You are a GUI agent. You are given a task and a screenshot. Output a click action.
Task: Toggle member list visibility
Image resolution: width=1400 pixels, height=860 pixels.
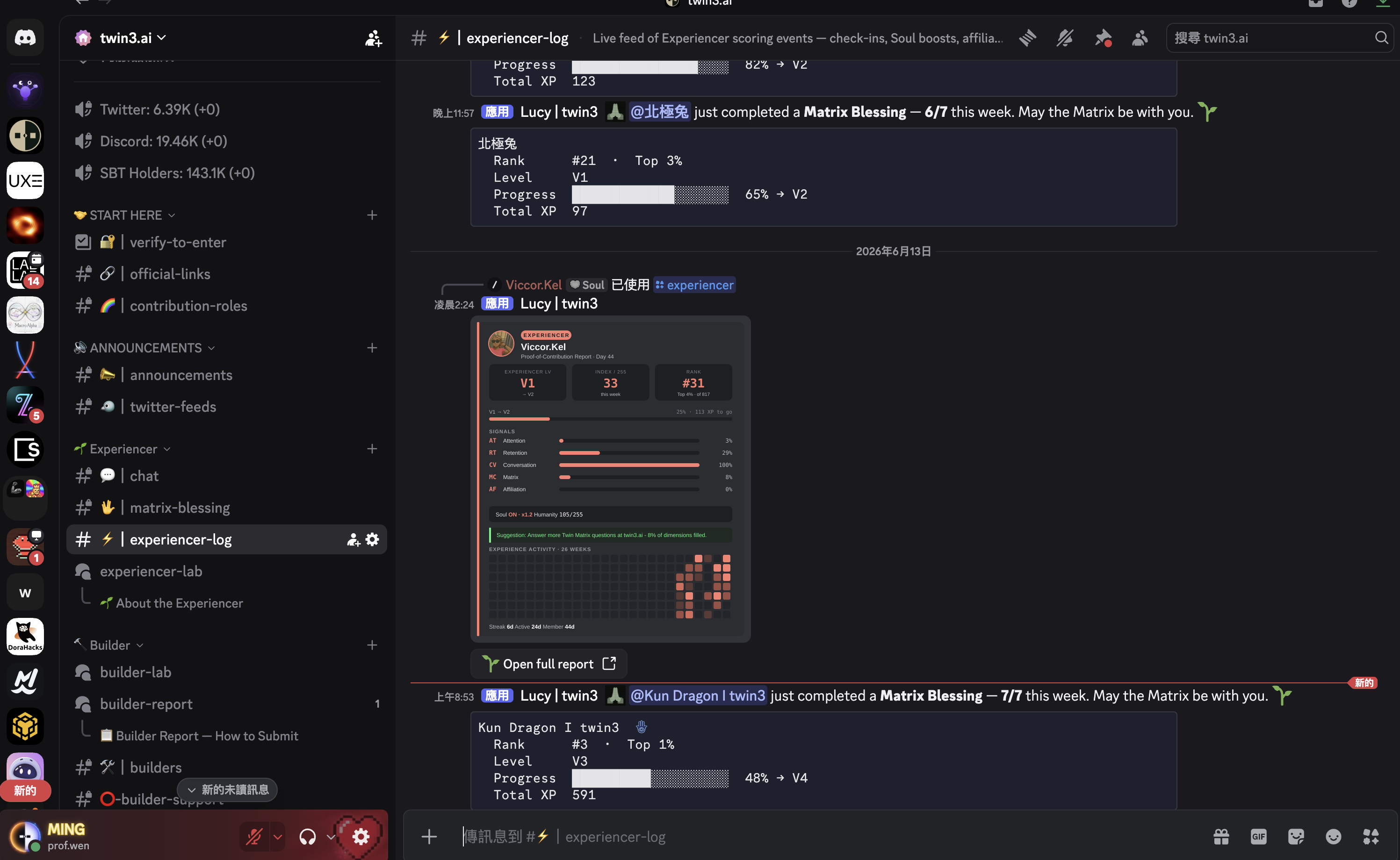[1140, 38]
